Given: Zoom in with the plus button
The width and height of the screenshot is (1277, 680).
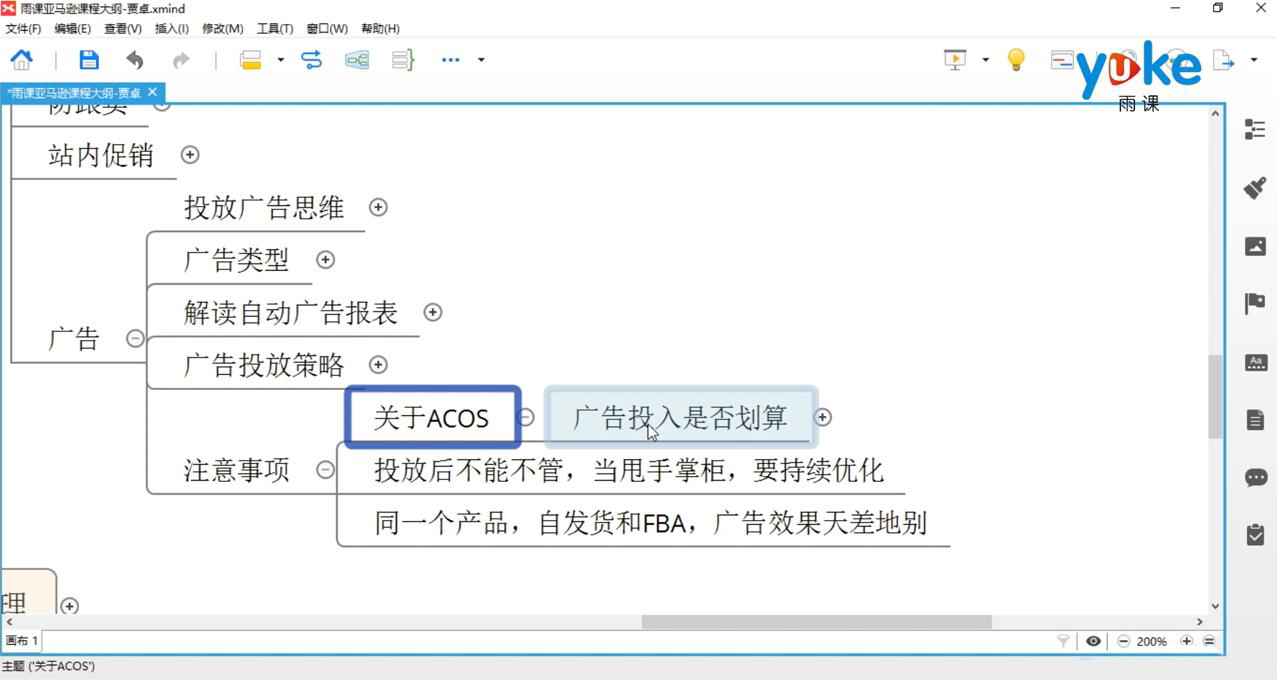Looking at the screenshot, I should tap(1186, 641).
